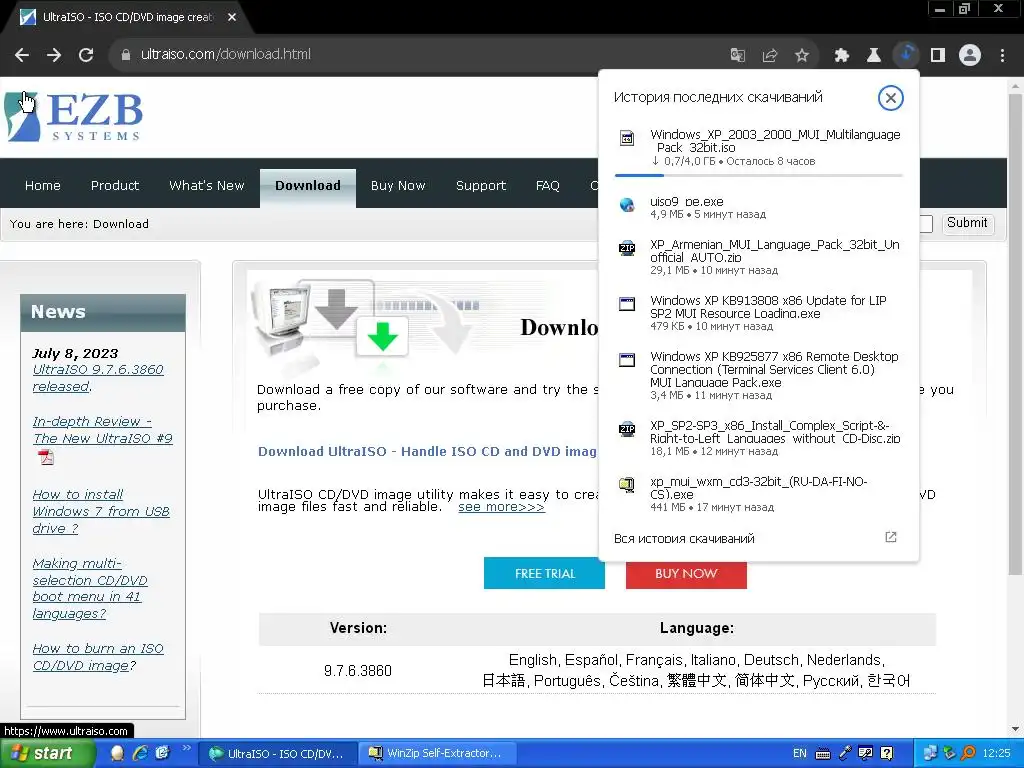Viewport: 1024px width, 768px height.
Task: Open full download history link
Action: (x=684, y=539)
